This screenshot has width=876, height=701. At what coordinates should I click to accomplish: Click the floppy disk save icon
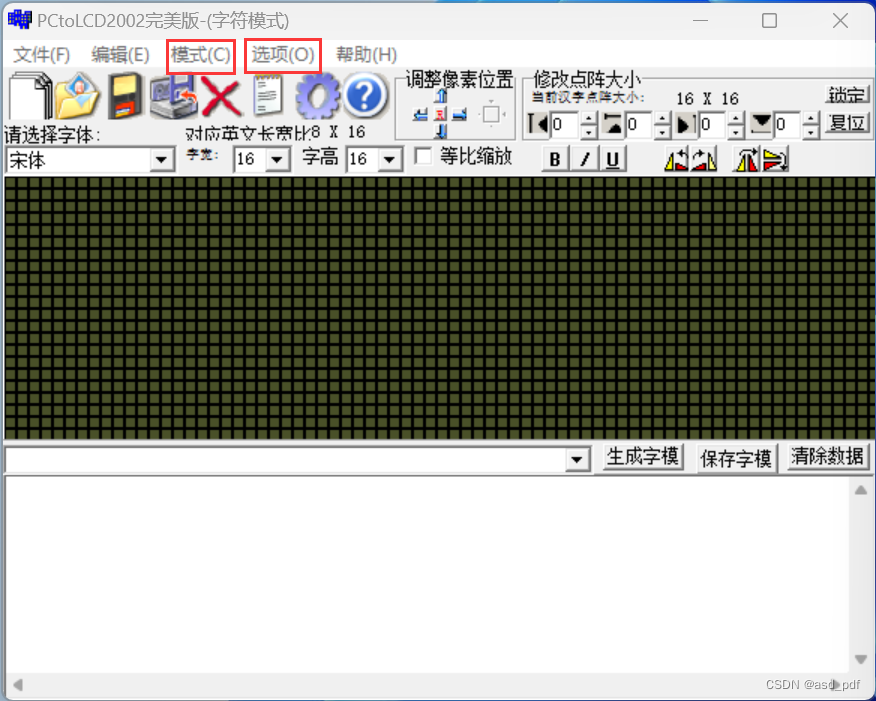125,96
